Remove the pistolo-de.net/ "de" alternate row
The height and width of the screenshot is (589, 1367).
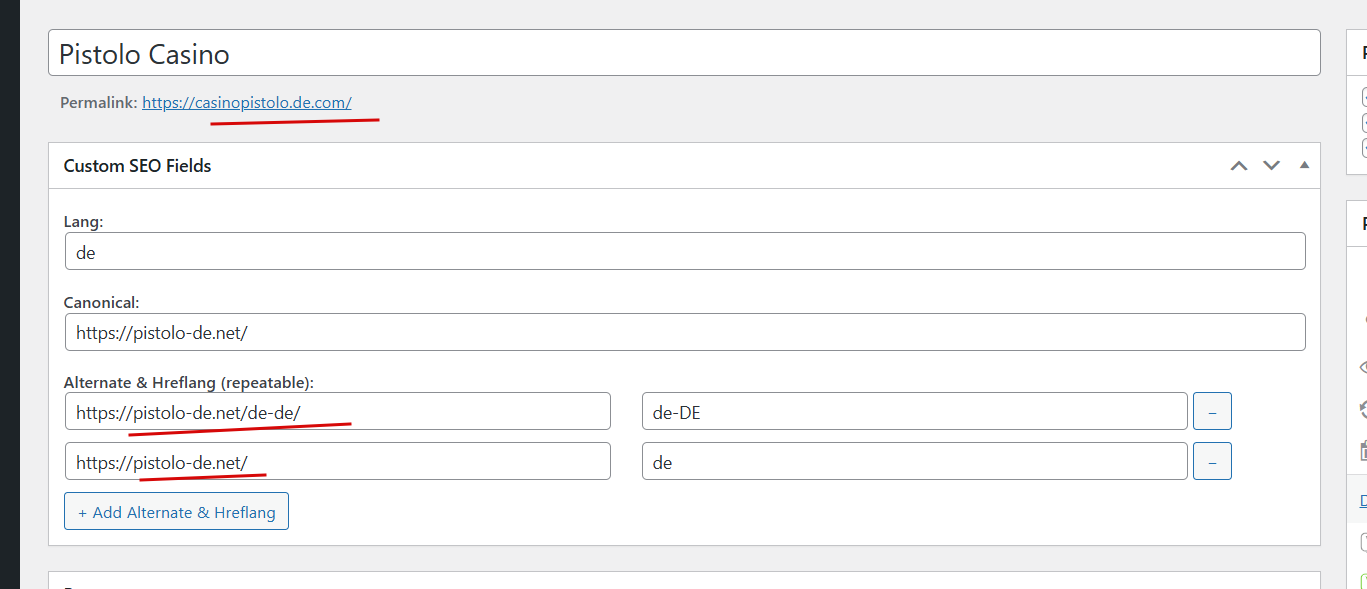(x=1212, y=461)
